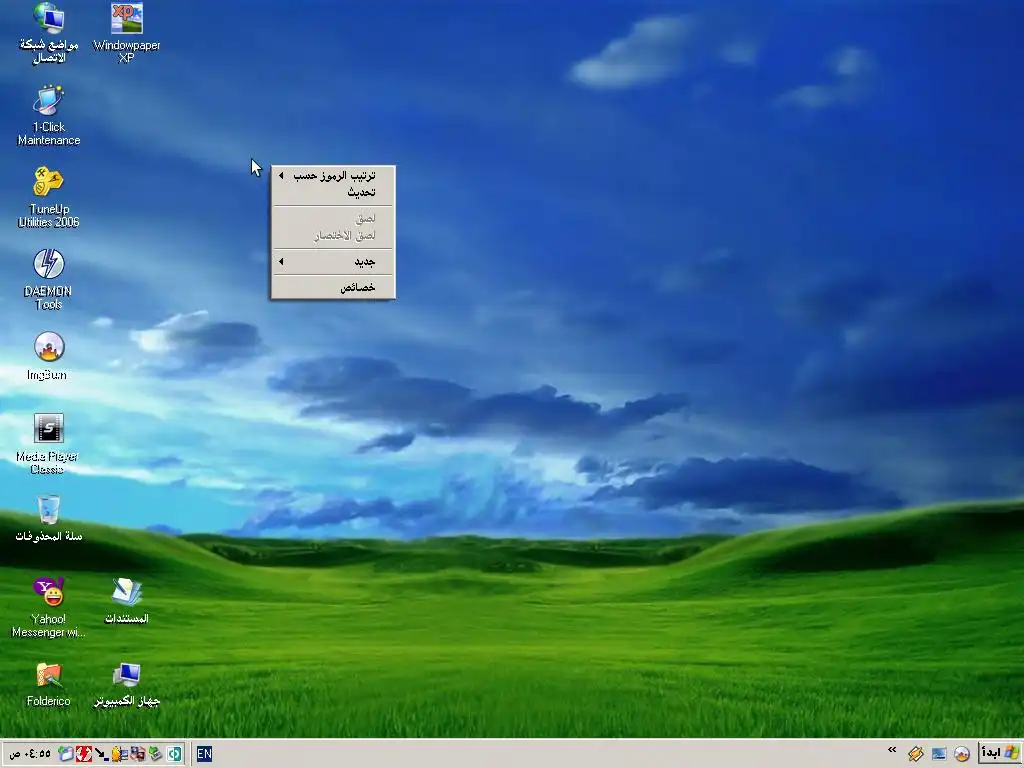Click the red tray icon with white arrows
1024x768 pixels.
tap(84, 754)
